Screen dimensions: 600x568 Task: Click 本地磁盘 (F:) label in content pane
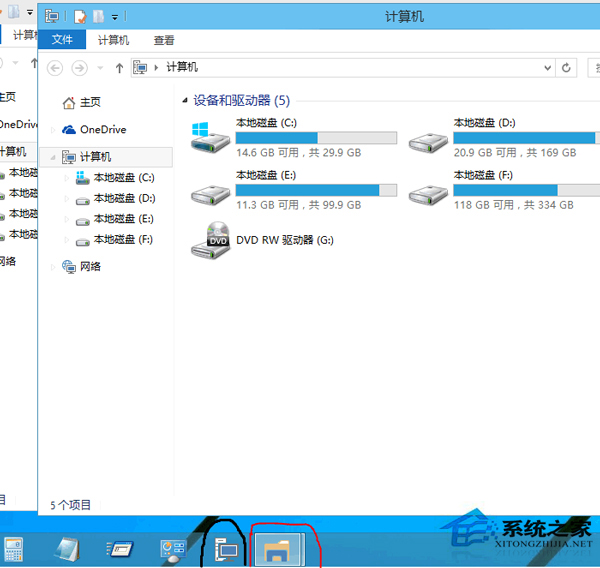click(483, 175)
